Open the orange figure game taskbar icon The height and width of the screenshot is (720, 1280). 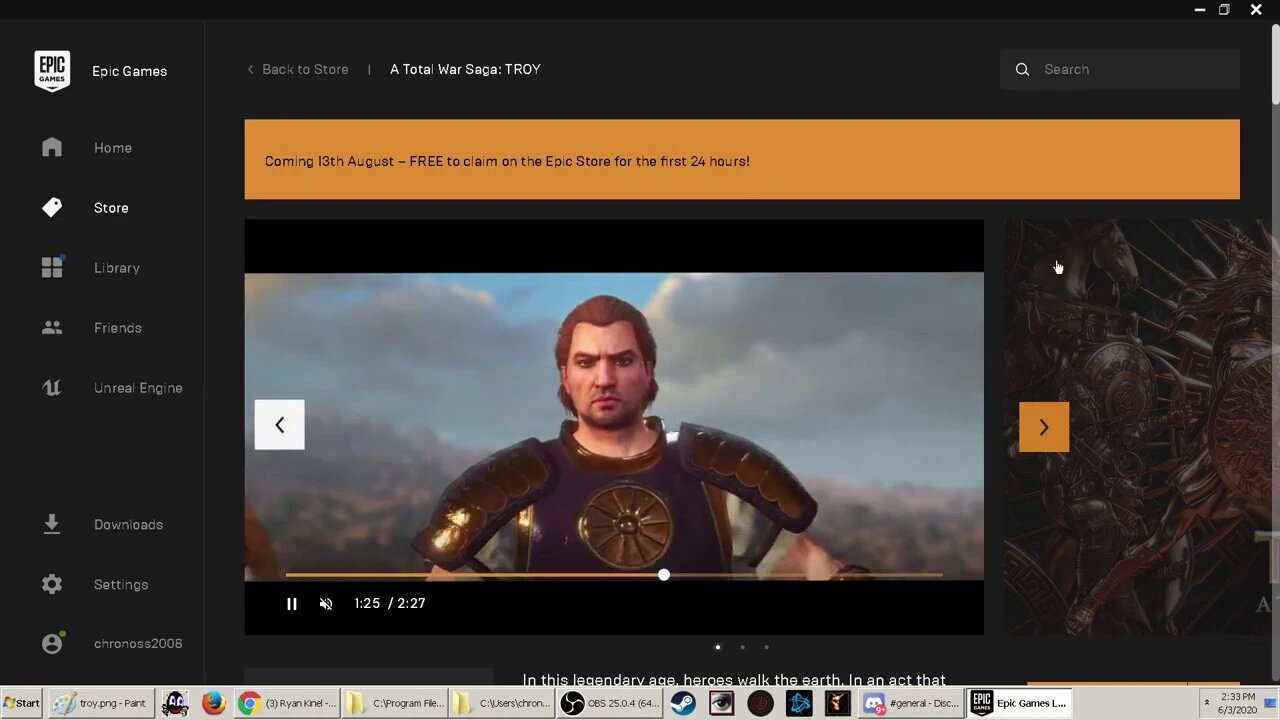(837, 703)
